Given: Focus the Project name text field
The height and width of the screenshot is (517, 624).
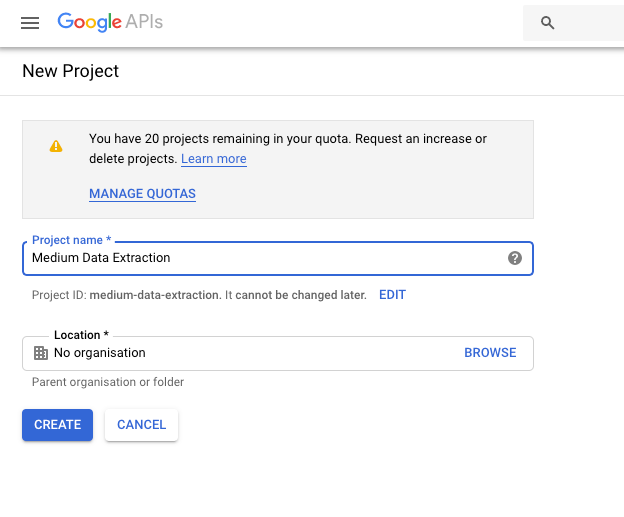Looking at the screenshot, I should pyautogui.click(x=260, y=258).
